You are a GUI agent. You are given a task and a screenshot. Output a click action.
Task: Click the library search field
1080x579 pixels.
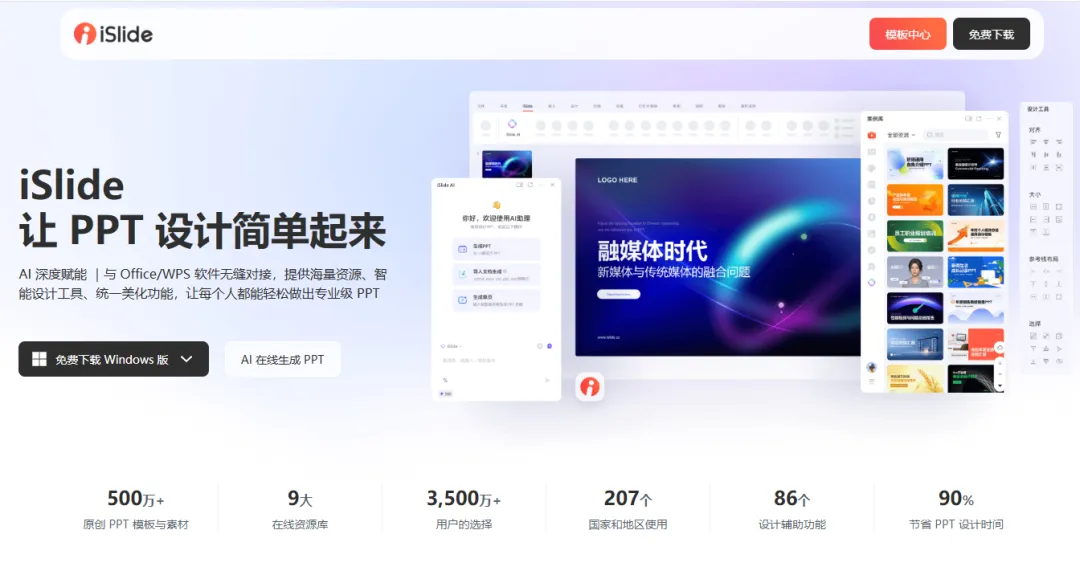click(x=956, y=135)
